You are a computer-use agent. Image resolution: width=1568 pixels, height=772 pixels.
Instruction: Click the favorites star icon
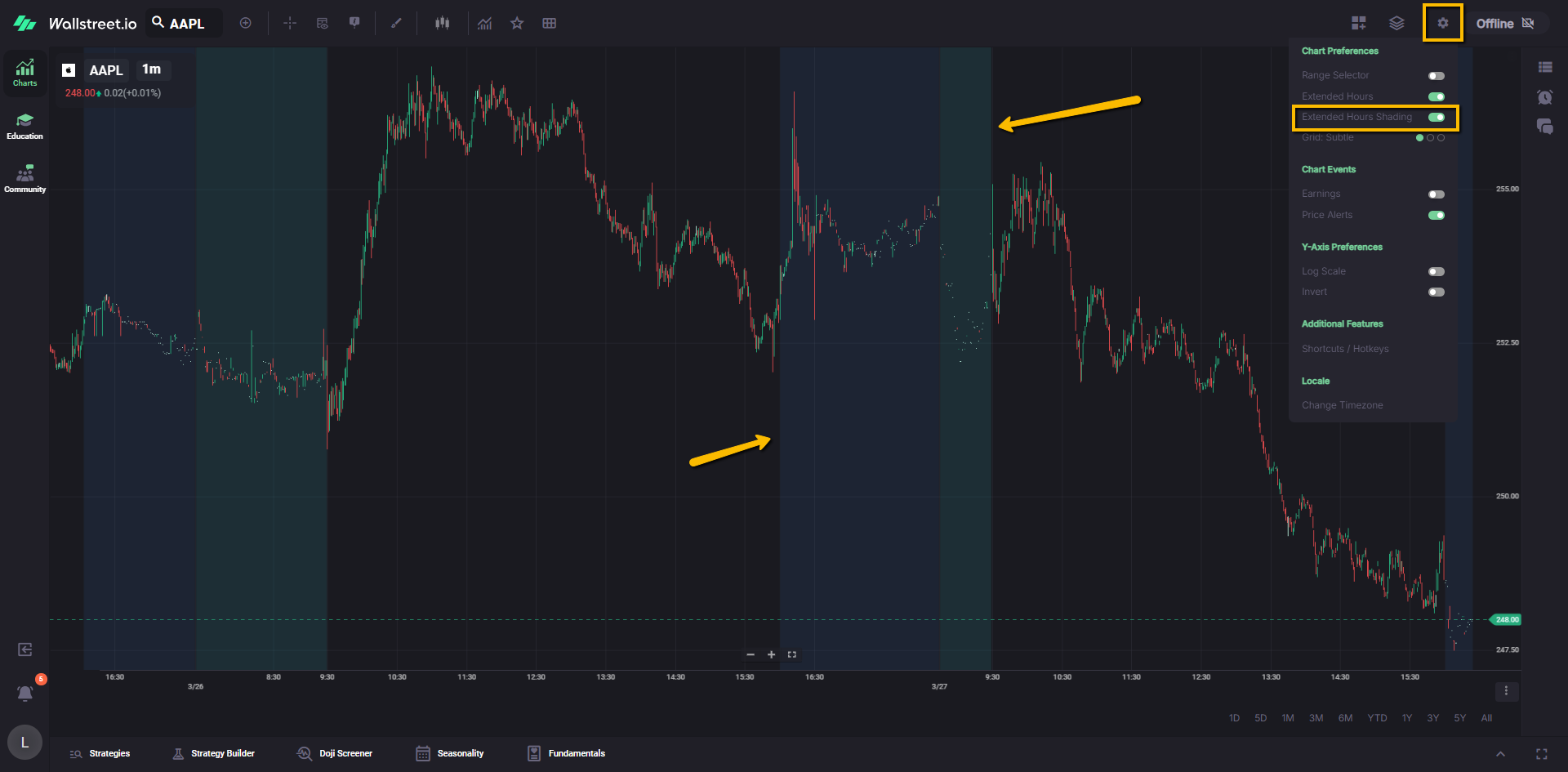(517, 23)
